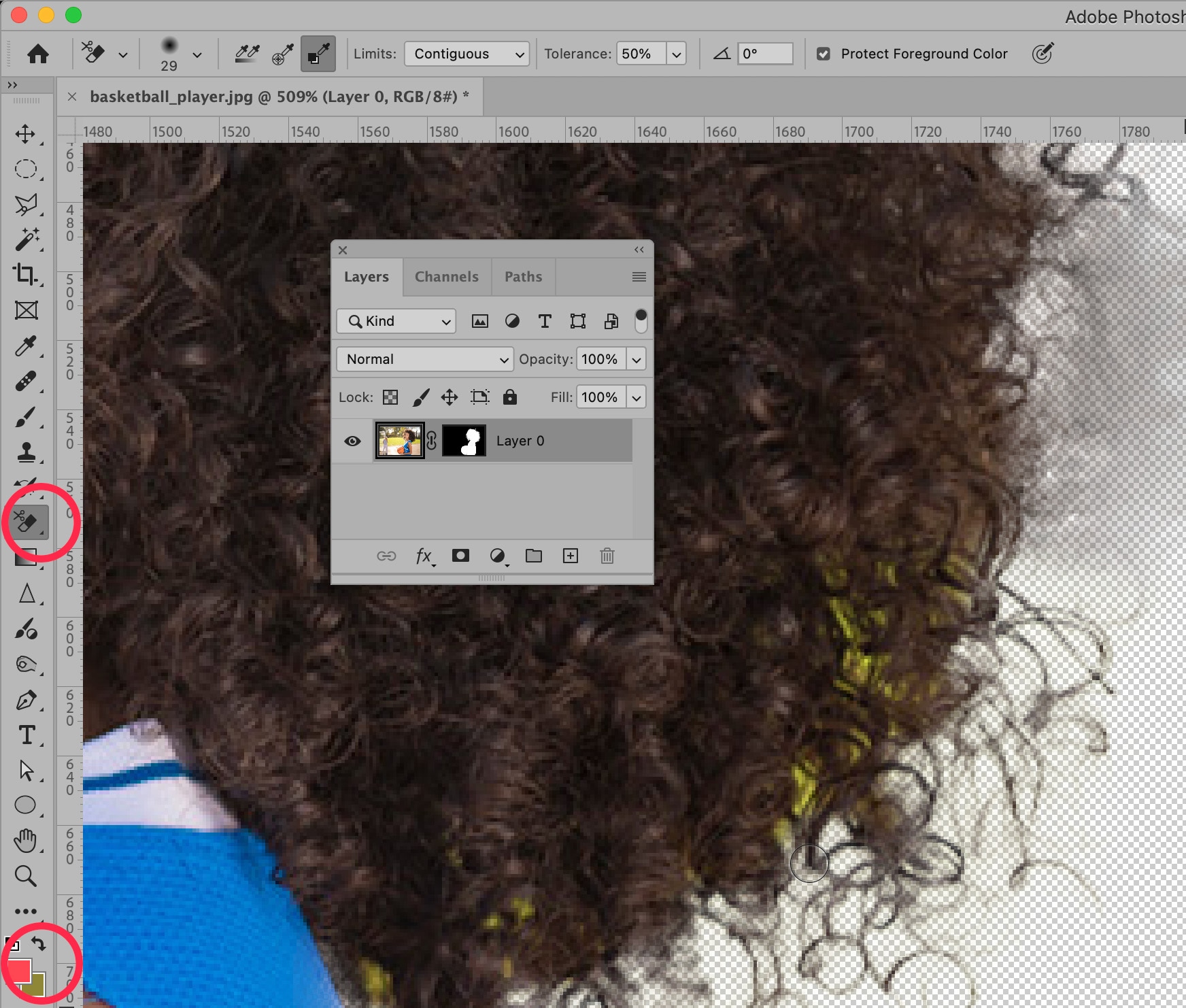1186x1008 pixels.
Task: Select the Magic Wand tool
Action: click(26, 239)
